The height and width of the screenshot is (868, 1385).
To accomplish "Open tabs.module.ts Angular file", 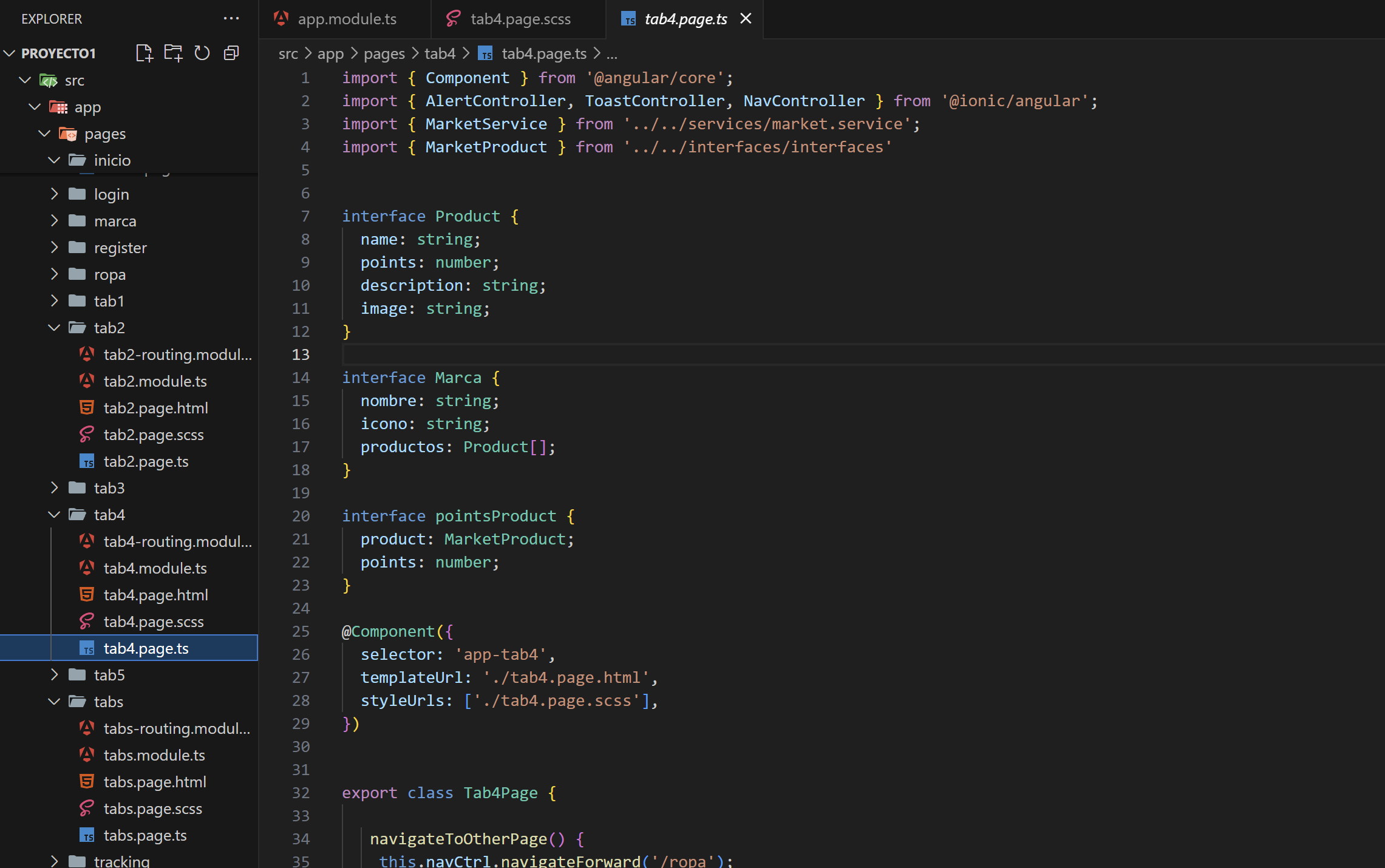I will point(154,755).
